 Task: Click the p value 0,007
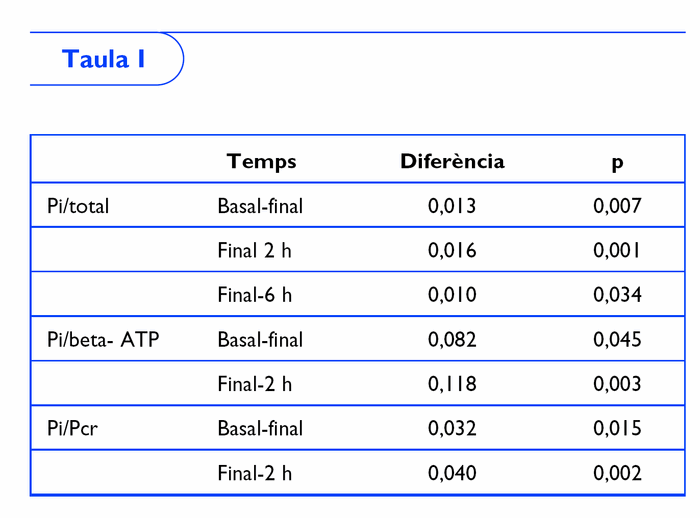coord(617,207)
